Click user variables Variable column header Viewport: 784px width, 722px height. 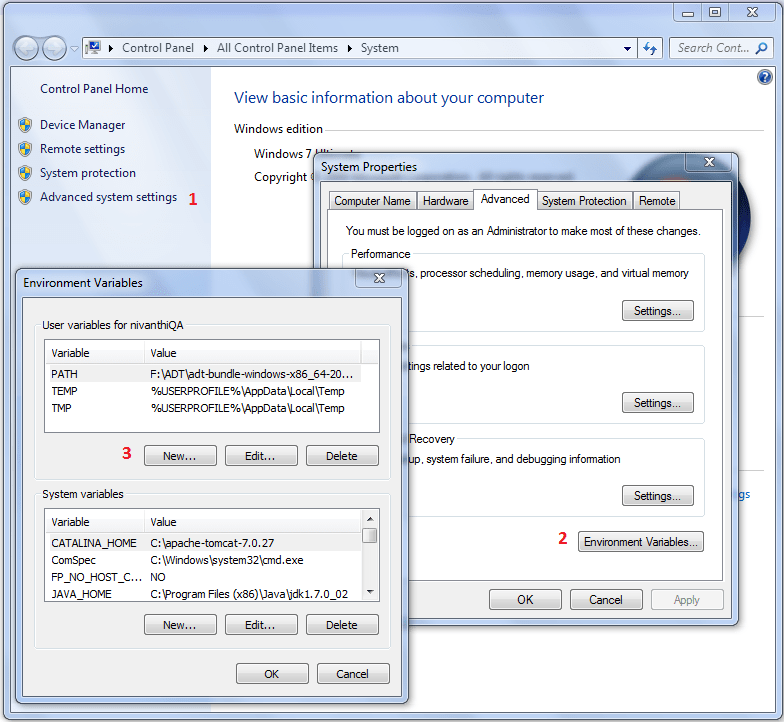click(95, 353)
